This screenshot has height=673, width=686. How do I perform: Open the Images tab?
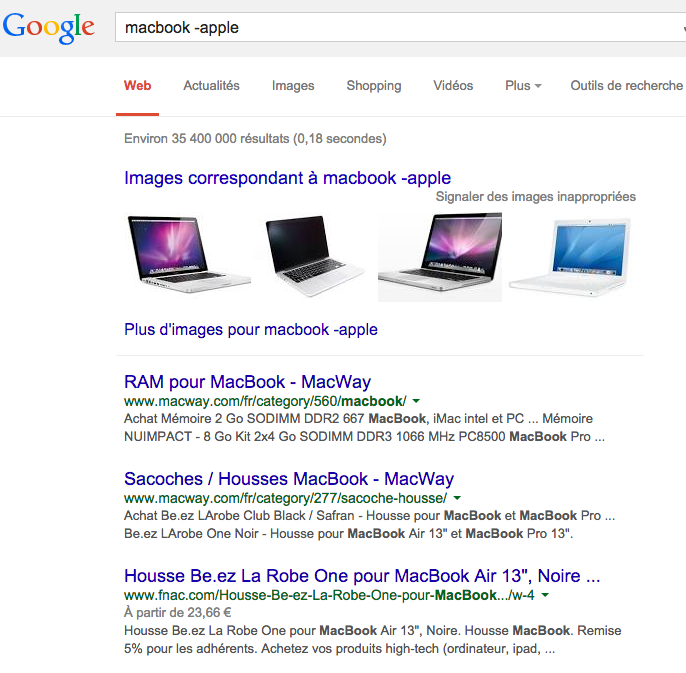click(293, 85)
